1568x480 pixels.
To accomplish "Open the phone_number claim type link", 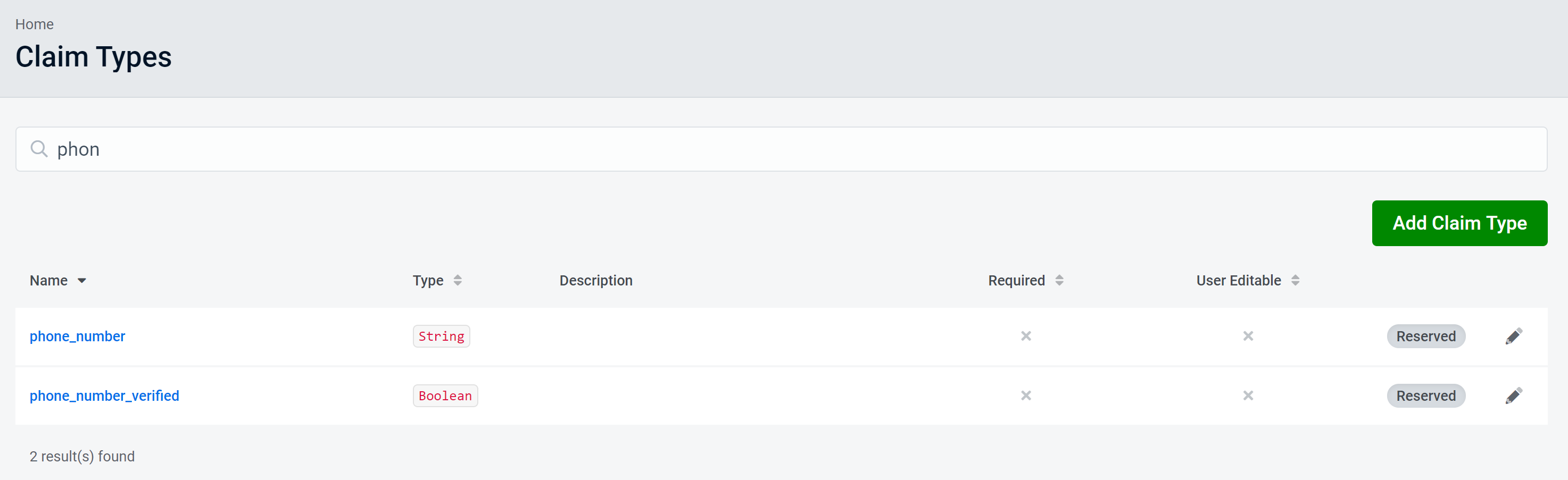I will pos(77,336).
